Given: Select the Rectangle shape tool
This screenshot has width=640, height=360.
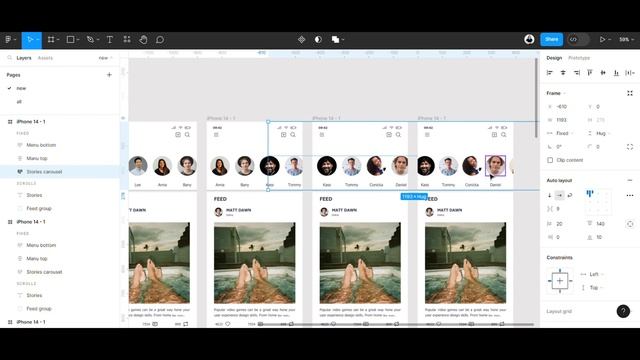Looking at the screenshot, I should click(x=71, y=40).
